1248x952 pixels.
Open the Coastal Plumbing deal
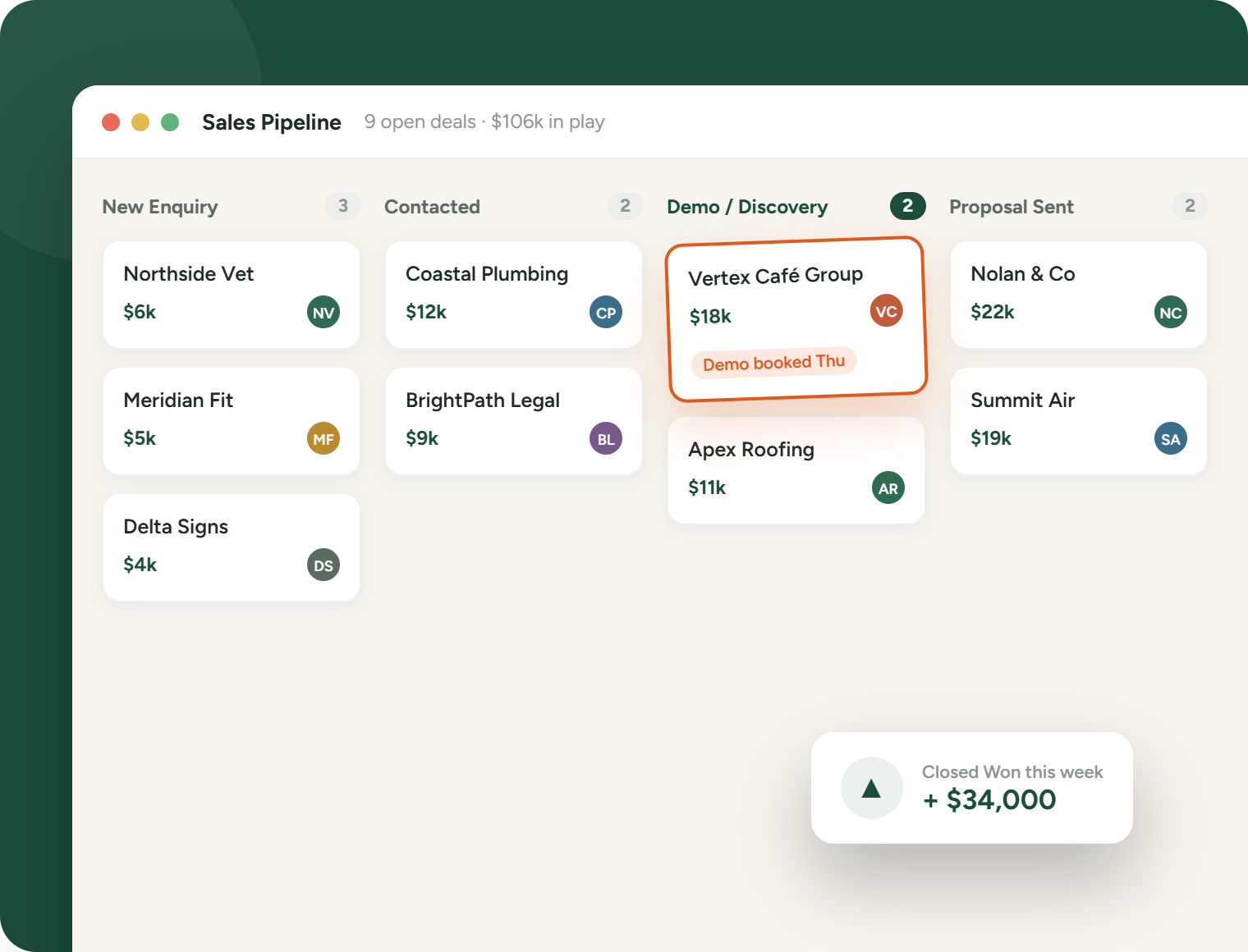pos(514,295)
